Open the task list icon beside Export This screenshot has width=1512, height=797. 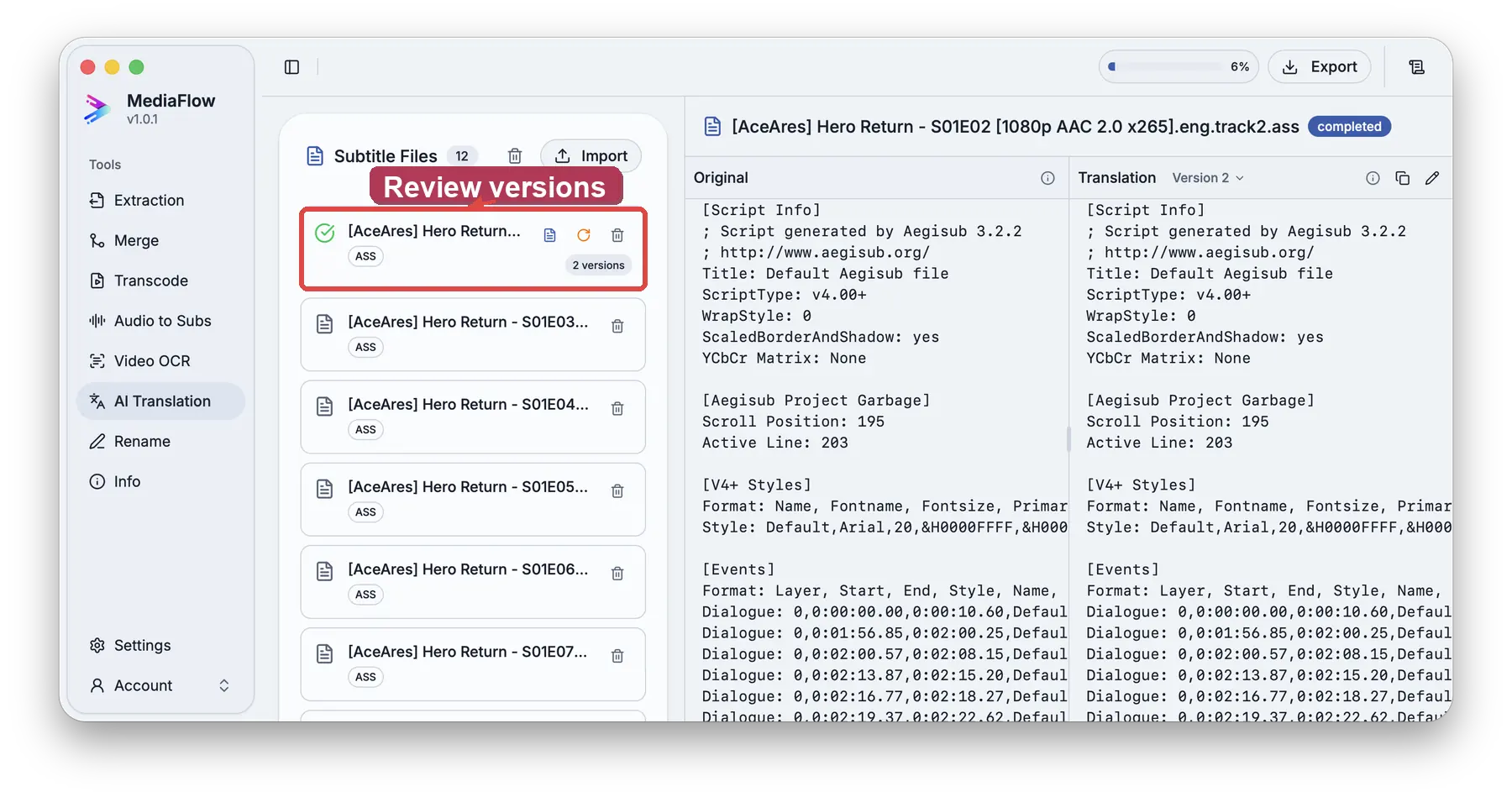[x=1416, y=67]
